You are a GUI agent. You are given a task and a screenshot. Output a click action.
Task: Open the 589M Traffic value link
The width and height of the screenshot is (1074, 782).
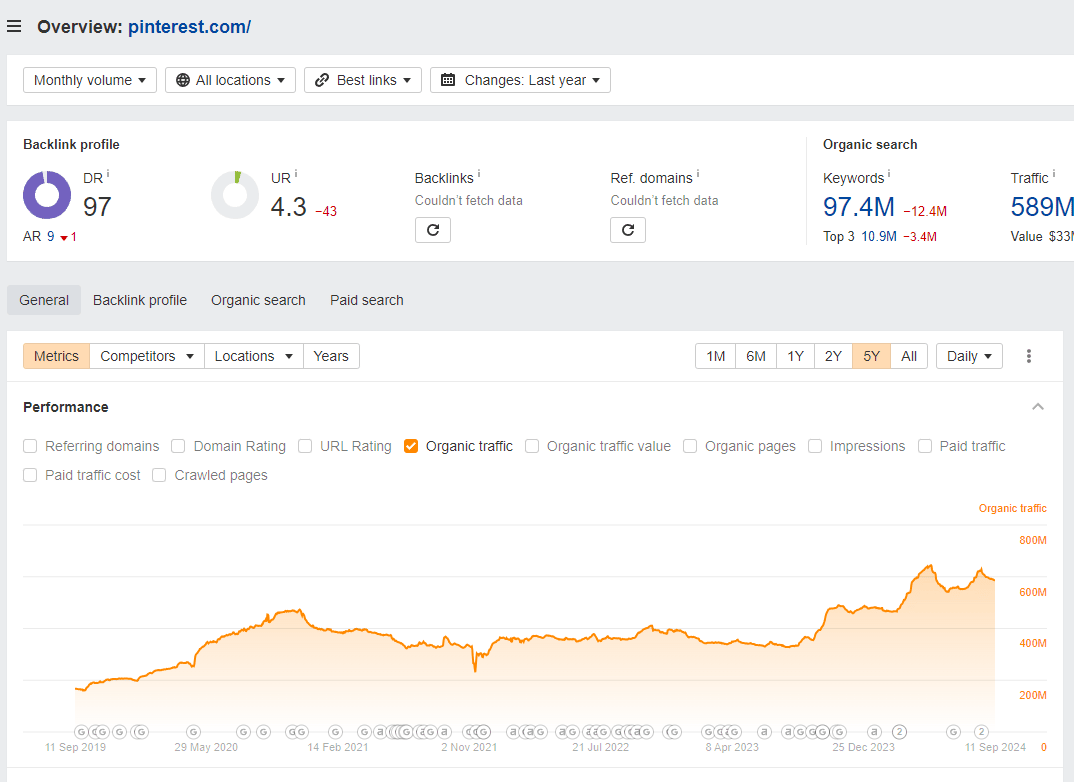[x=1042, y=207]
